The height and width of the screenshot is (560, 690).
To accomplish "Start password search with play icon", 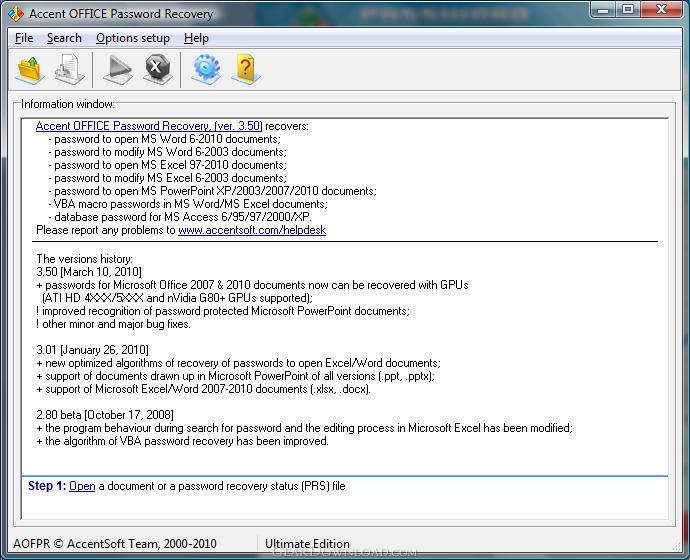I will [x=117, y=70].
